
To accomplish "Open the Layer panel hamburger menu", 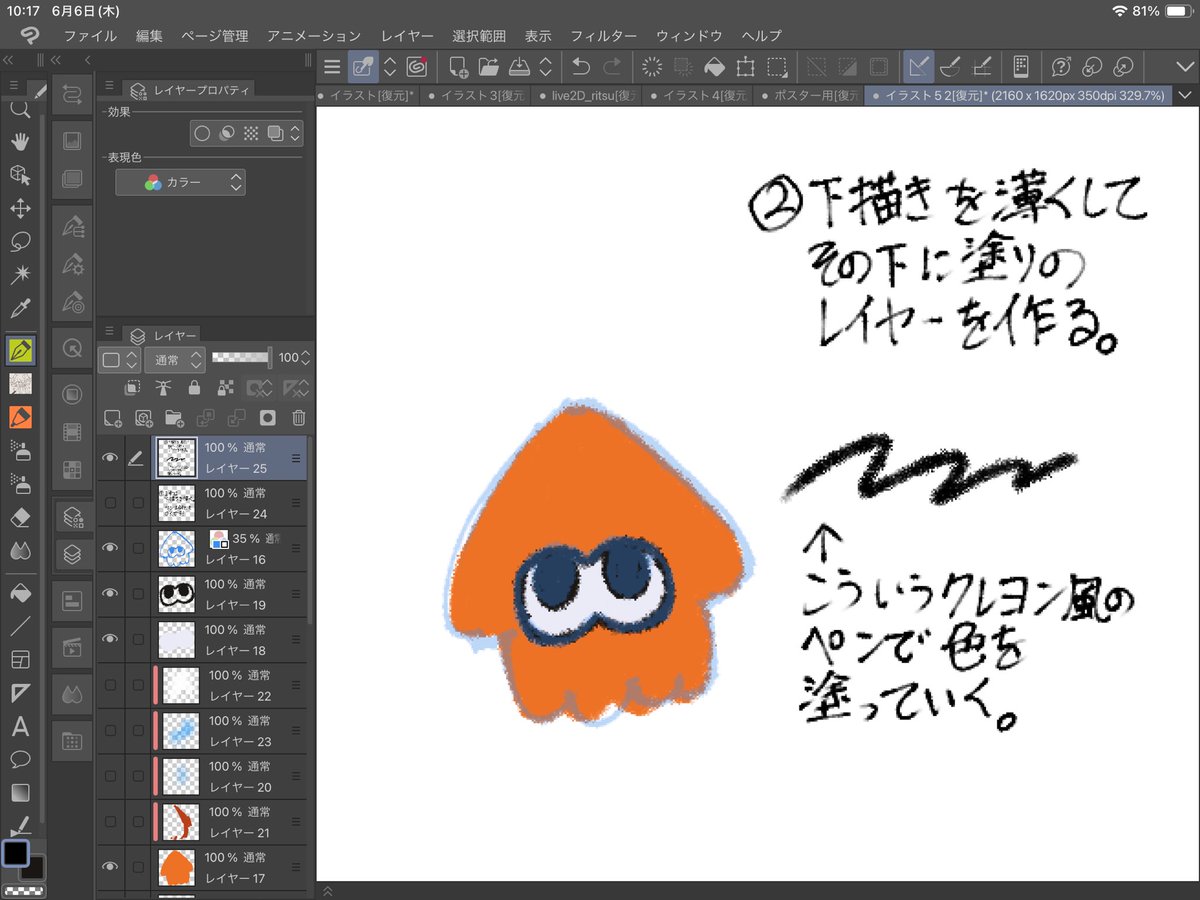I will point(109,333).
